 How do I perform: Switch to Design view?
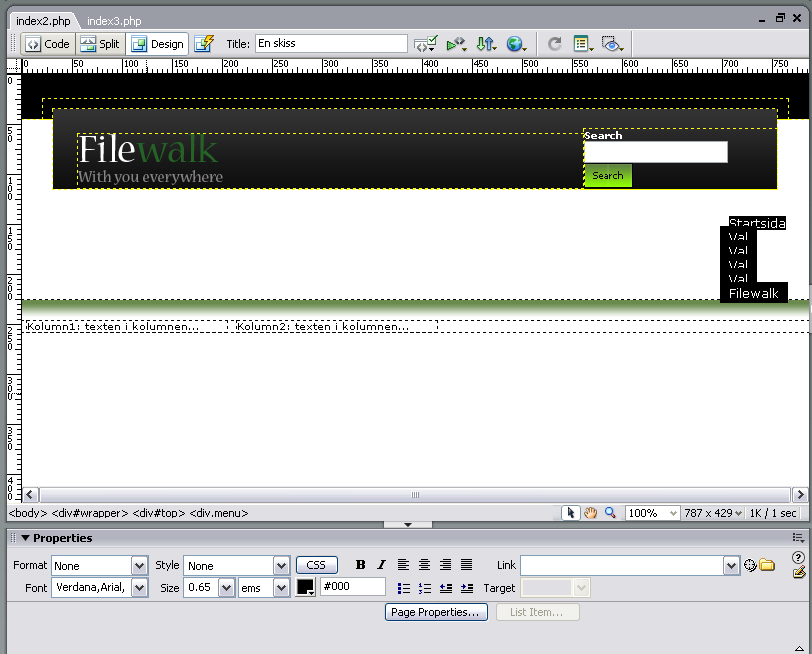pyautogui.click(x=157, y=44)
